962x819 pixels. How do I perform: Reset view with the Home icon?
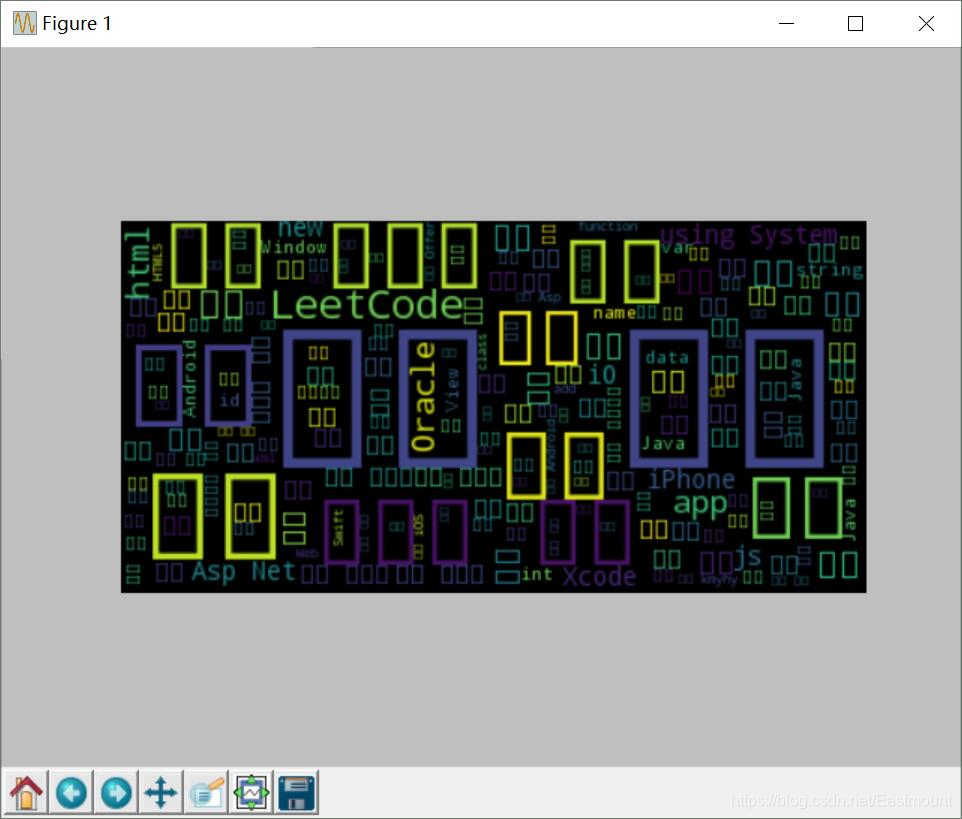[x=26, y=793]
